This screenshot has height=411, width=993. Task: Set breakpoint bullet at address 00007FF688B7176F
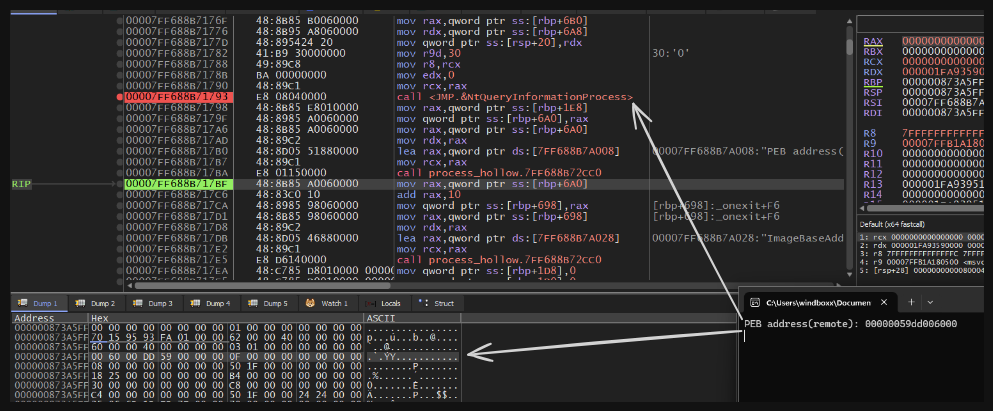click(x=119, y=20)
